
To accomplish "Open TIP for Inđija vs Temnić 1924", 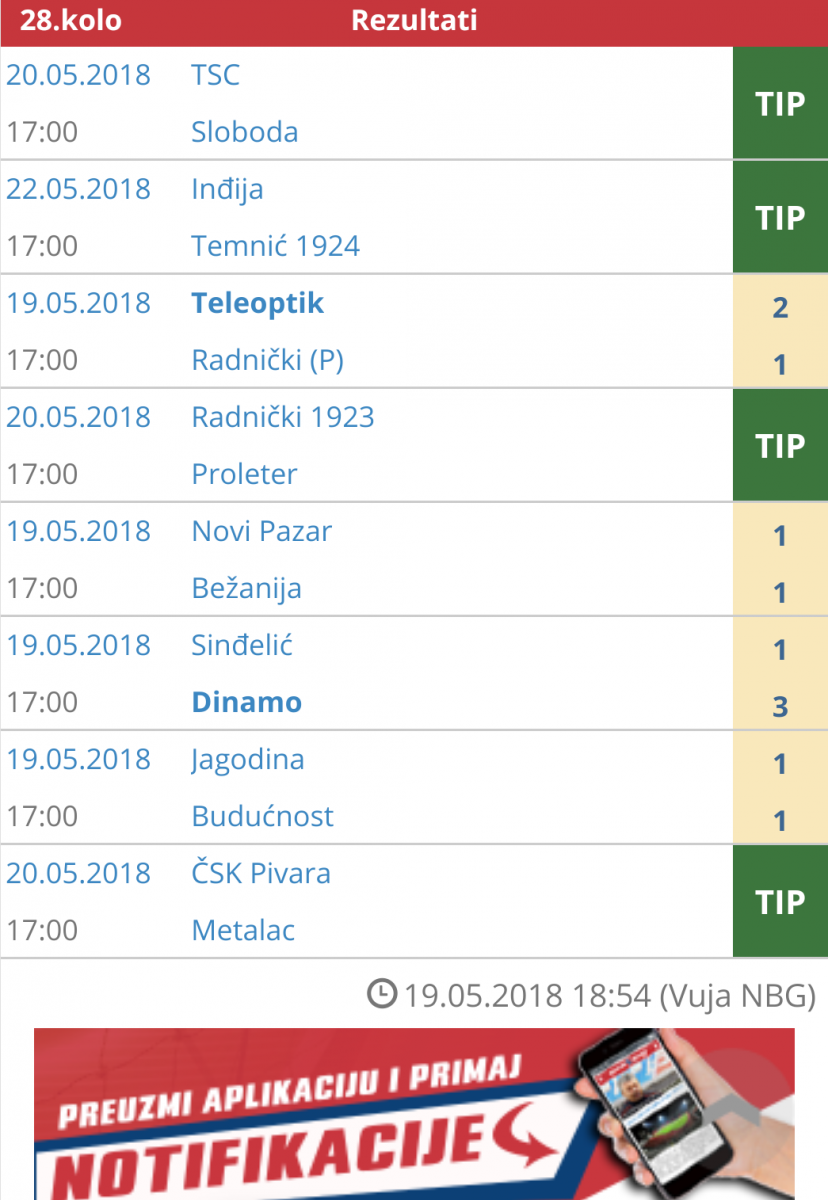I will [780, 217].
